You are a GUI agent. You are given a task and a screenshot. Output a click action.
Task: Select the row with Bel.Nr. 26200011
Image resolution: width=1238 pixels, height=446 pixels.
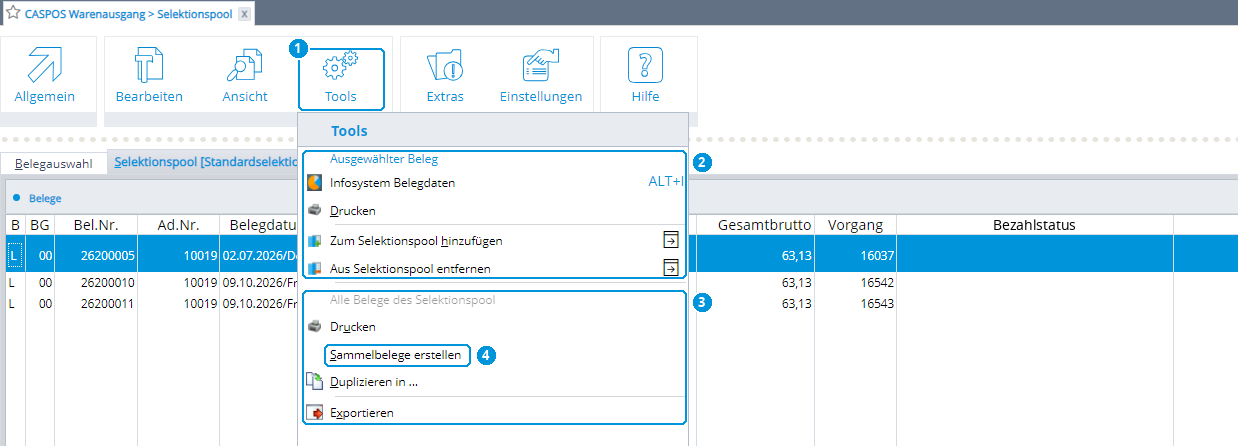[620, 302]
